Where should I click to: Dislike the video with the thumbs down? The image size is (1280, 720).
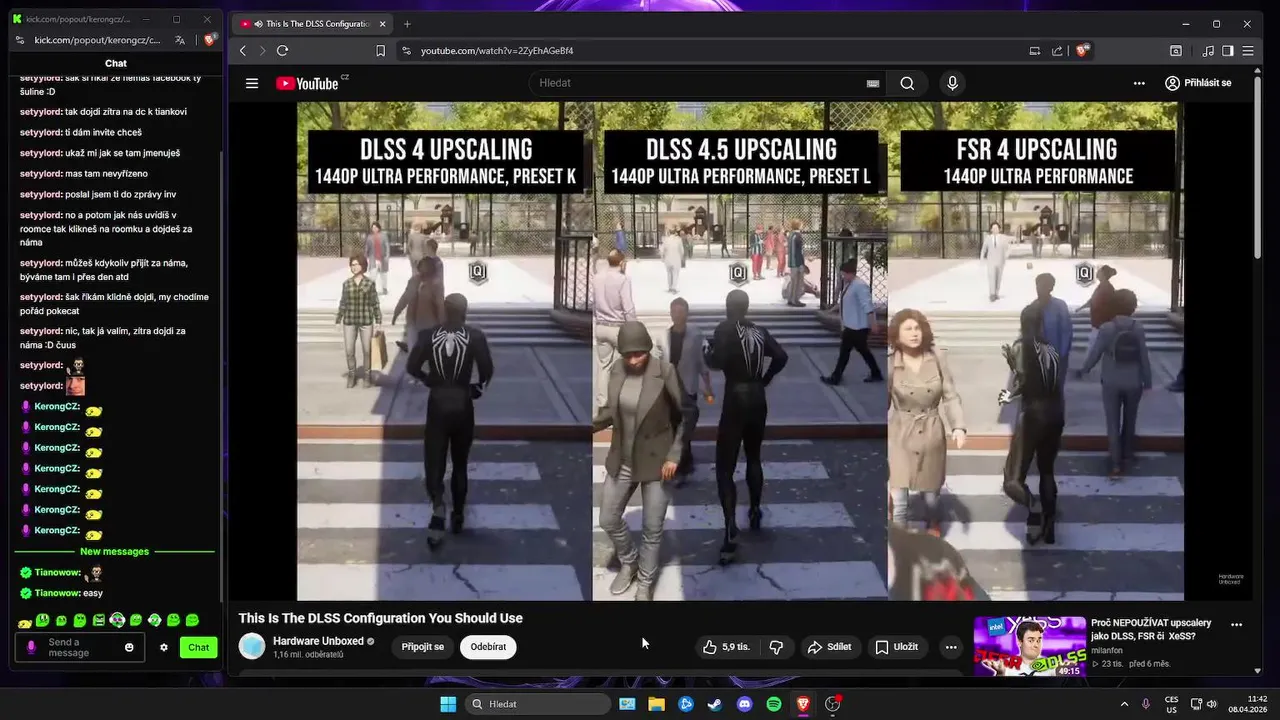point(776,647)
